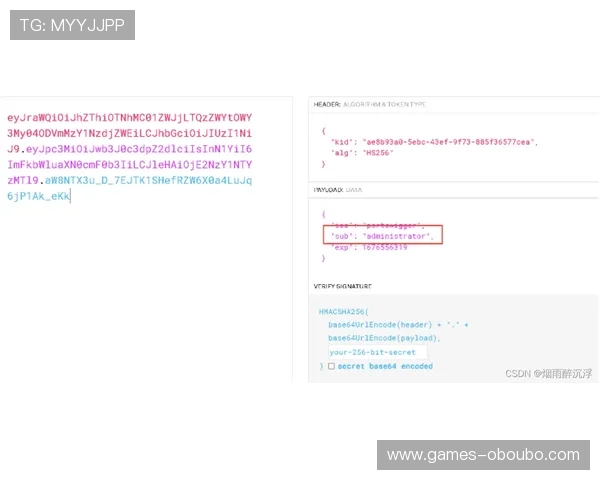Click the "kid" value in header JSON
Screen dimensions: 600x480
449,142
